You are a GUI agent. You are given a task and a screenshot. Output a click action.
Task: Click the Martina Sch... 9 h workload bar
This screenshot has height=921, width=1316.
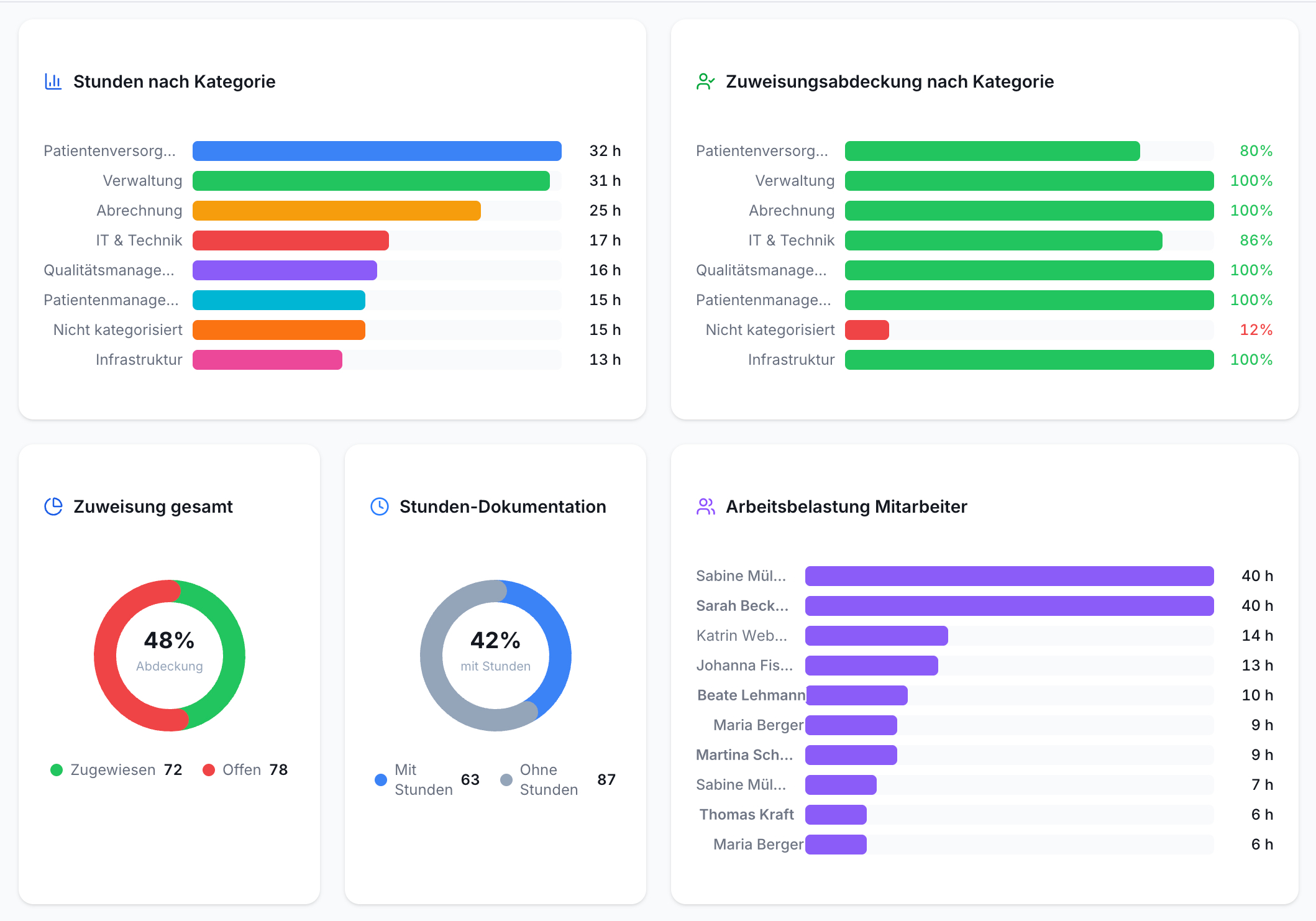851,755
